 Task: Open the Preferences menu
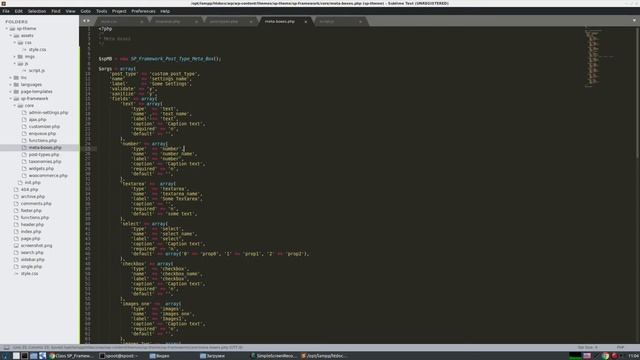pos(143,11)
